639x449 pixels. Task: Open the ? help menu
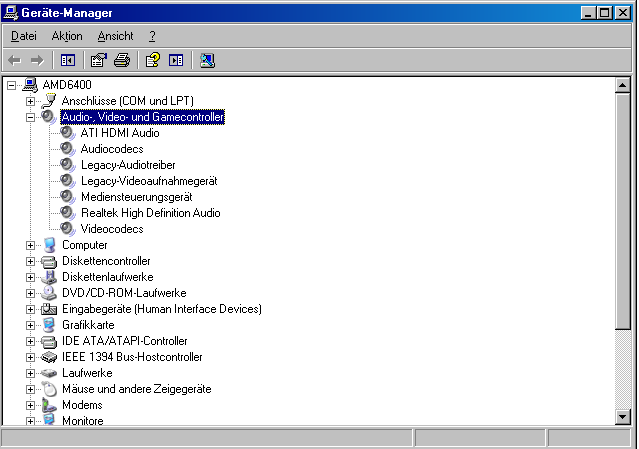[x=152, y=36]
